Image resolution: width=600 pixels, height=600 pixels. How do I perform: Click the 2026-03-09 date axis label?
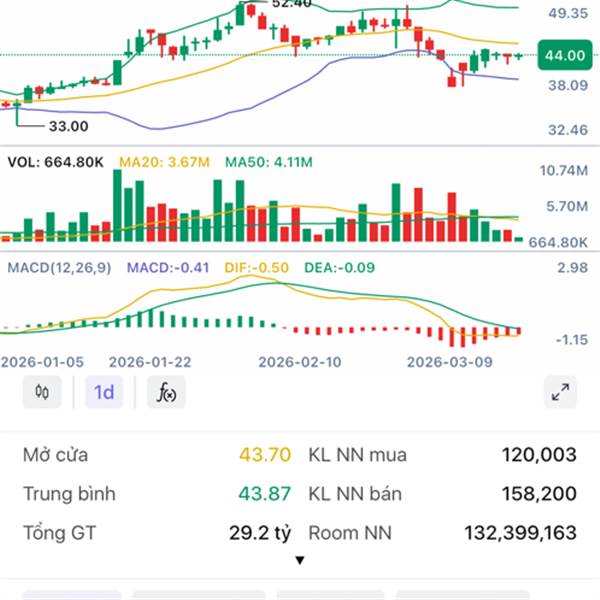click(450, 362)
